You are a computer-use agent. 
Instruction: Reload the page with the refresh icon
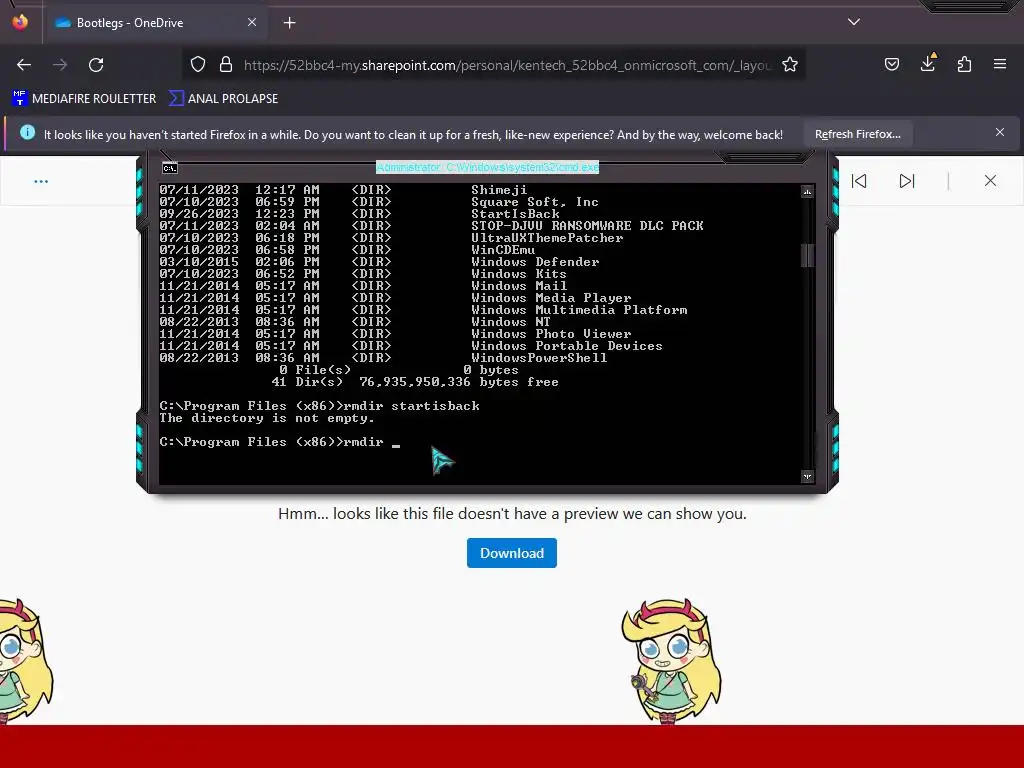point(96,65)
